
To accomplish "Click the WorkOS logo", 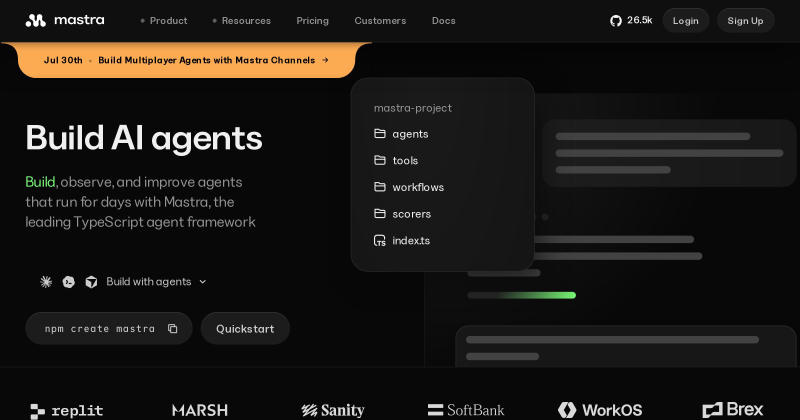I will pyautogui.click(x=600, y=410).
